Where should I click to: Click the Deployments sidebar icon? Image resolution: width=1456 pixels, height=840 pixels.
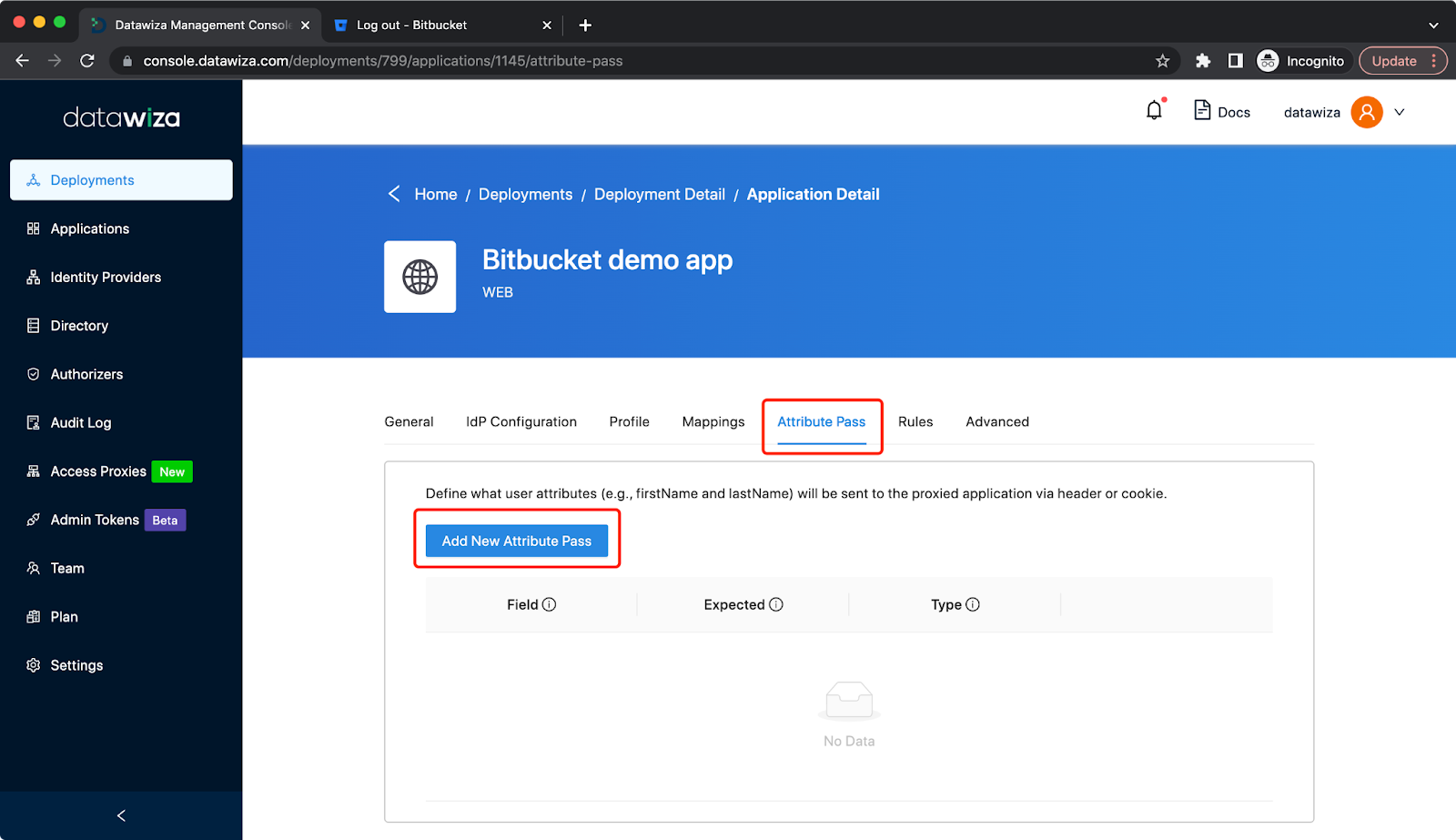pyautogui.click(x=34, y=180)
